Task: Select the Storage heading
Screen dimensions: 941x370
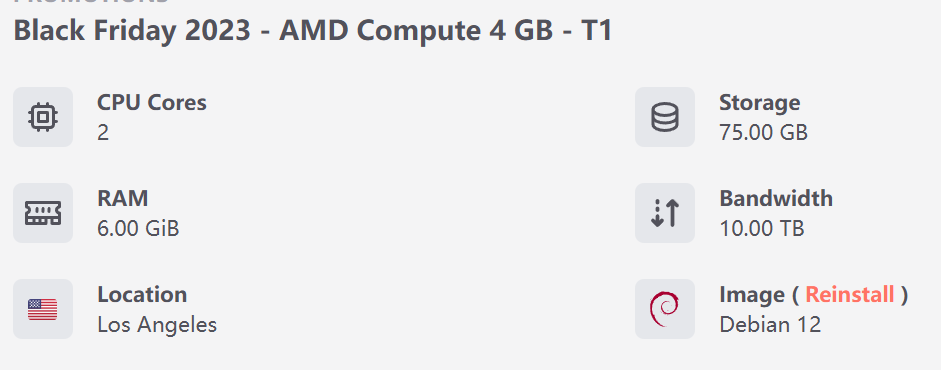Action: point(760,103)
